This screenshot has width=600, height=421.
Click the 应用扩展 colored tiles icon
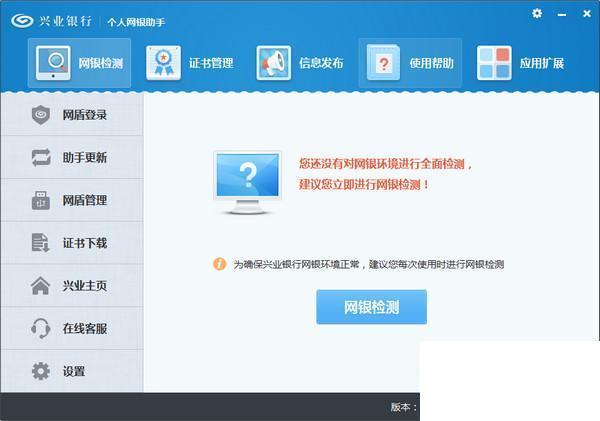pos(494,63)
